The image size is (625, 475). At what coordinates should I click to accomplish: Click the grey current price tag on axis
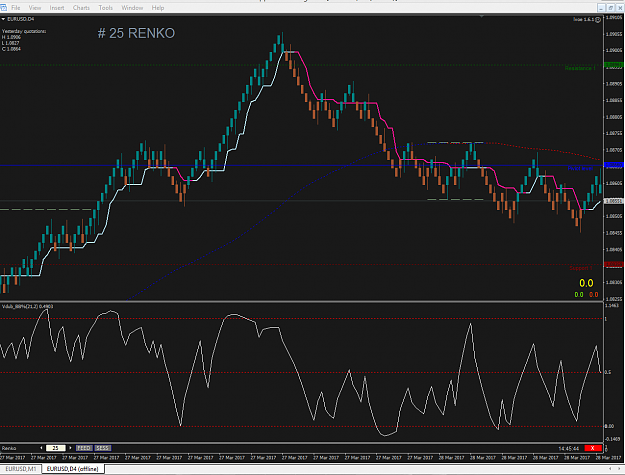(x=614, y=201)
